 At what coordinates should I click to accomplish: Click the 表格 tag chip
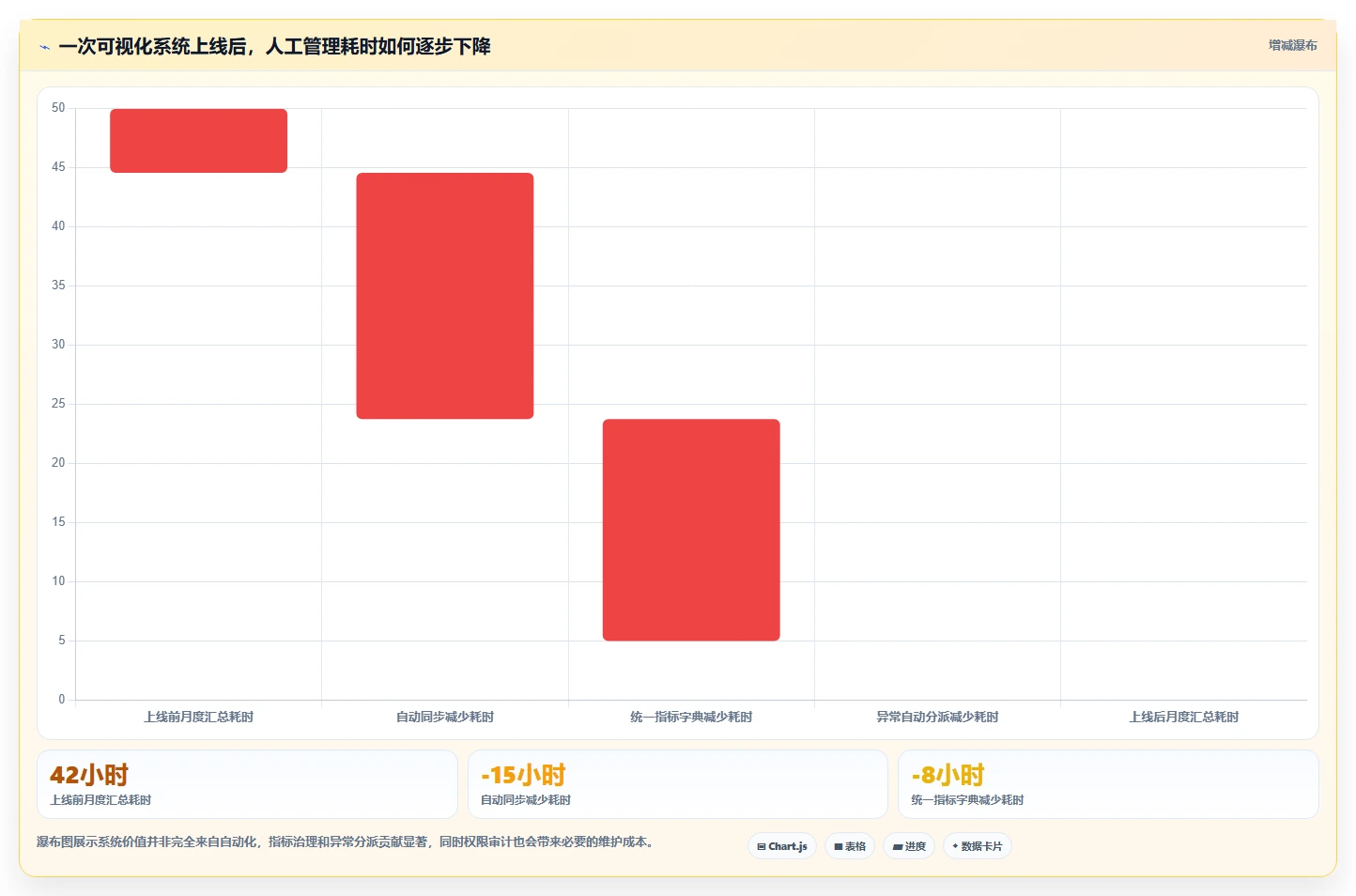(x=850, y=846)
